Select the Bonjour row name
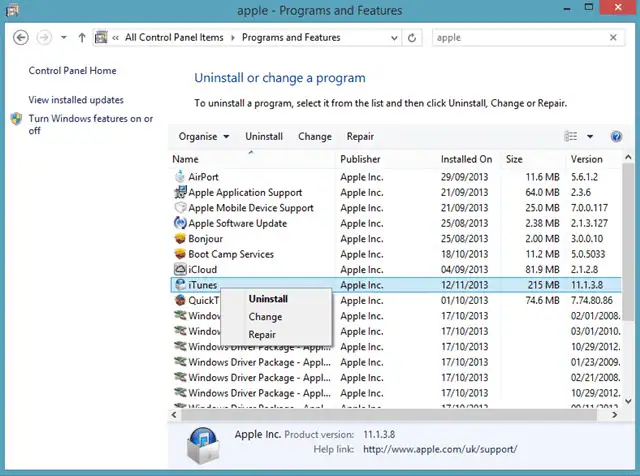Image resolution: width=640 pixels, height=476 pixels. (x=205, y=238)
